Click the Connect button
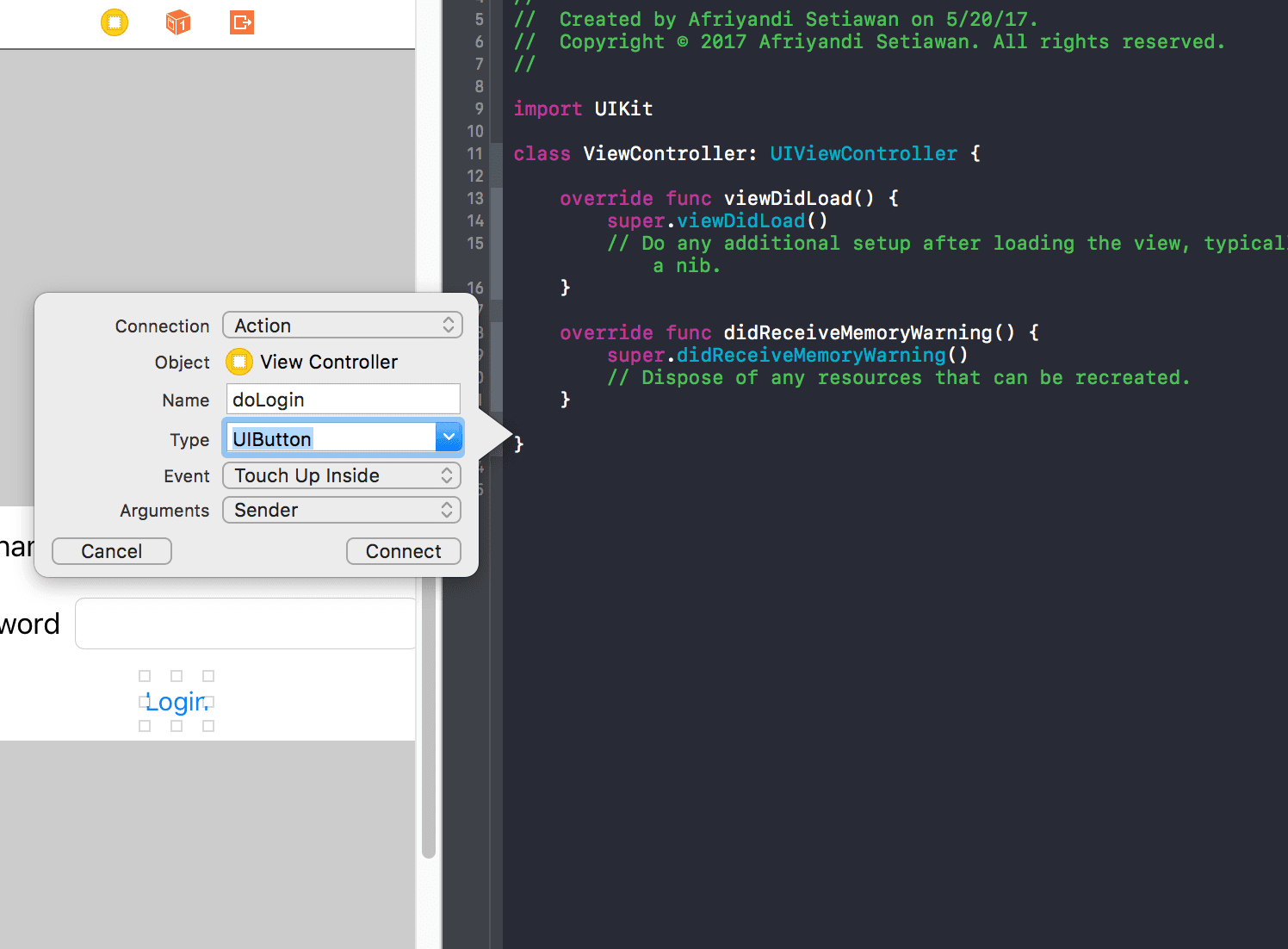1288x949 pixels. (403, 551)
